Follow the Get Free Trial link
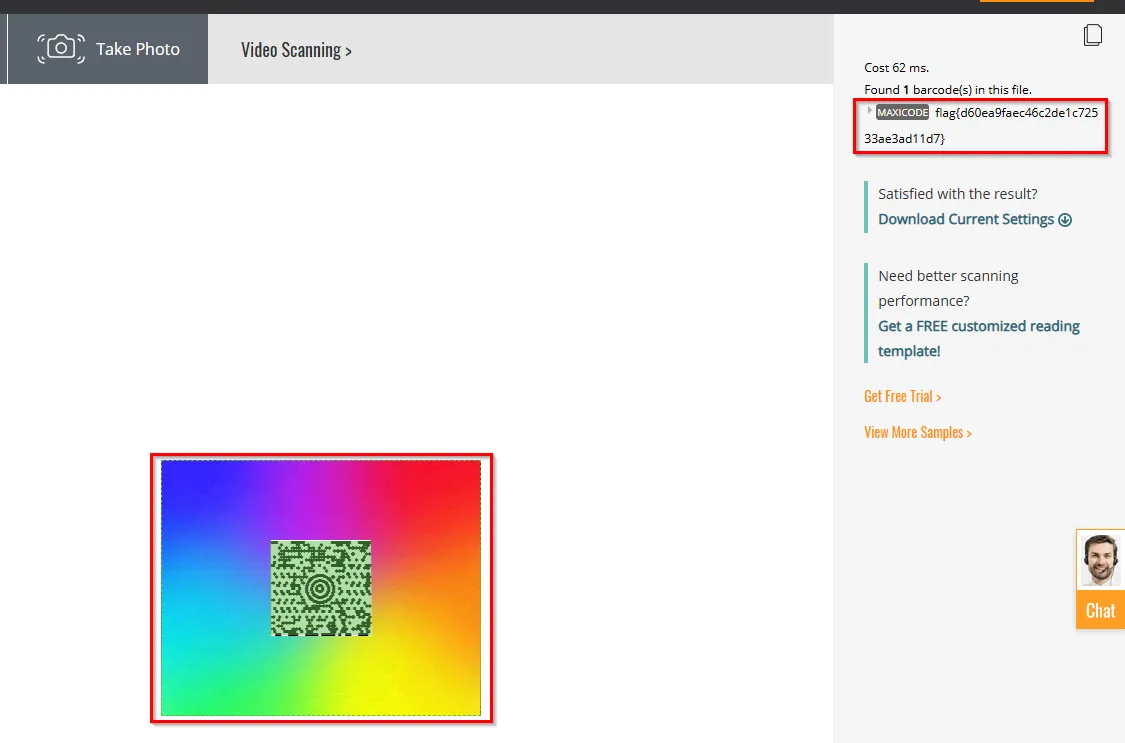This screenshot has height=743, width=1125. (902, 396)
